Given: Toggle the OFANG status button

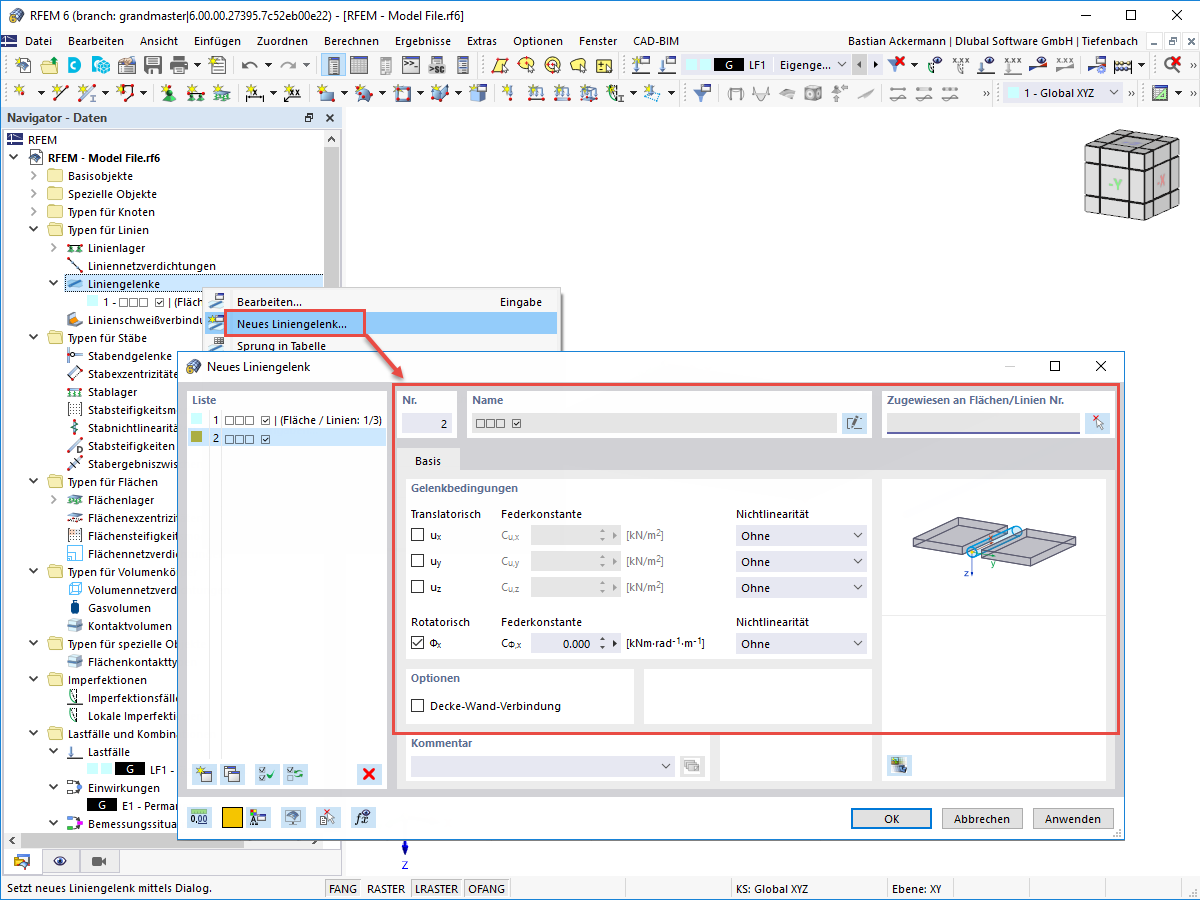Looking at the screenshot, I should (x=486, y=889).
